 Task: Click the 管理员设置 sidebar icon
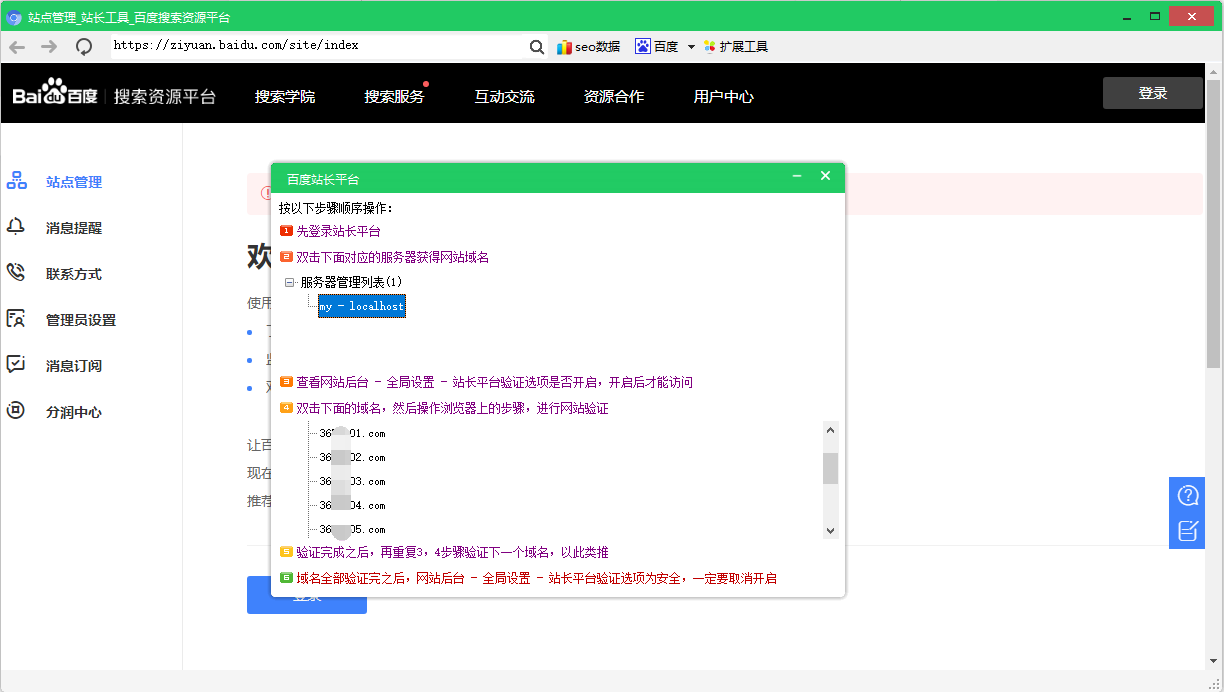coord(16,319)
